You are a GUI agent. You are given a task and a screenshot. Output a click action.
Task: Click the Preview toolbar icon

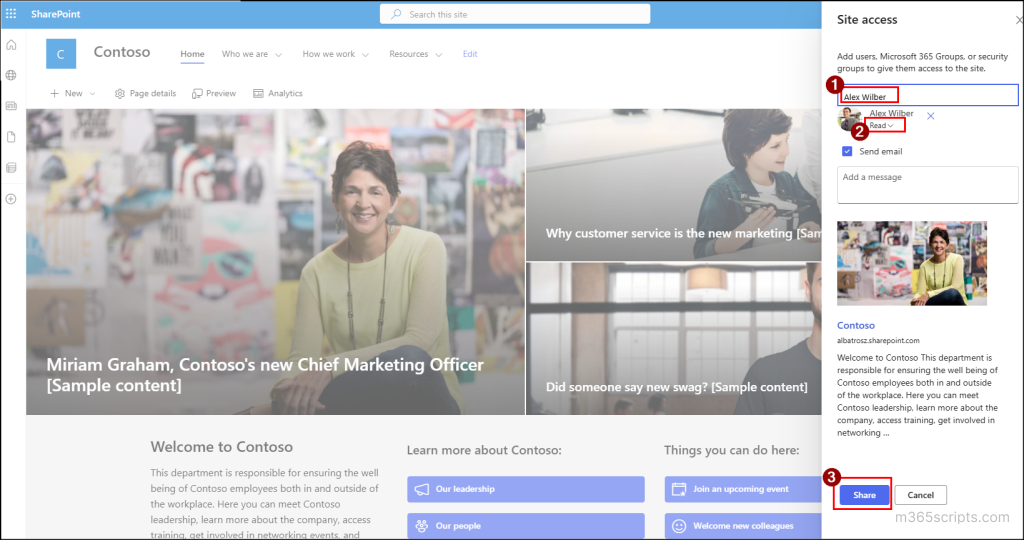coord(197,93)
